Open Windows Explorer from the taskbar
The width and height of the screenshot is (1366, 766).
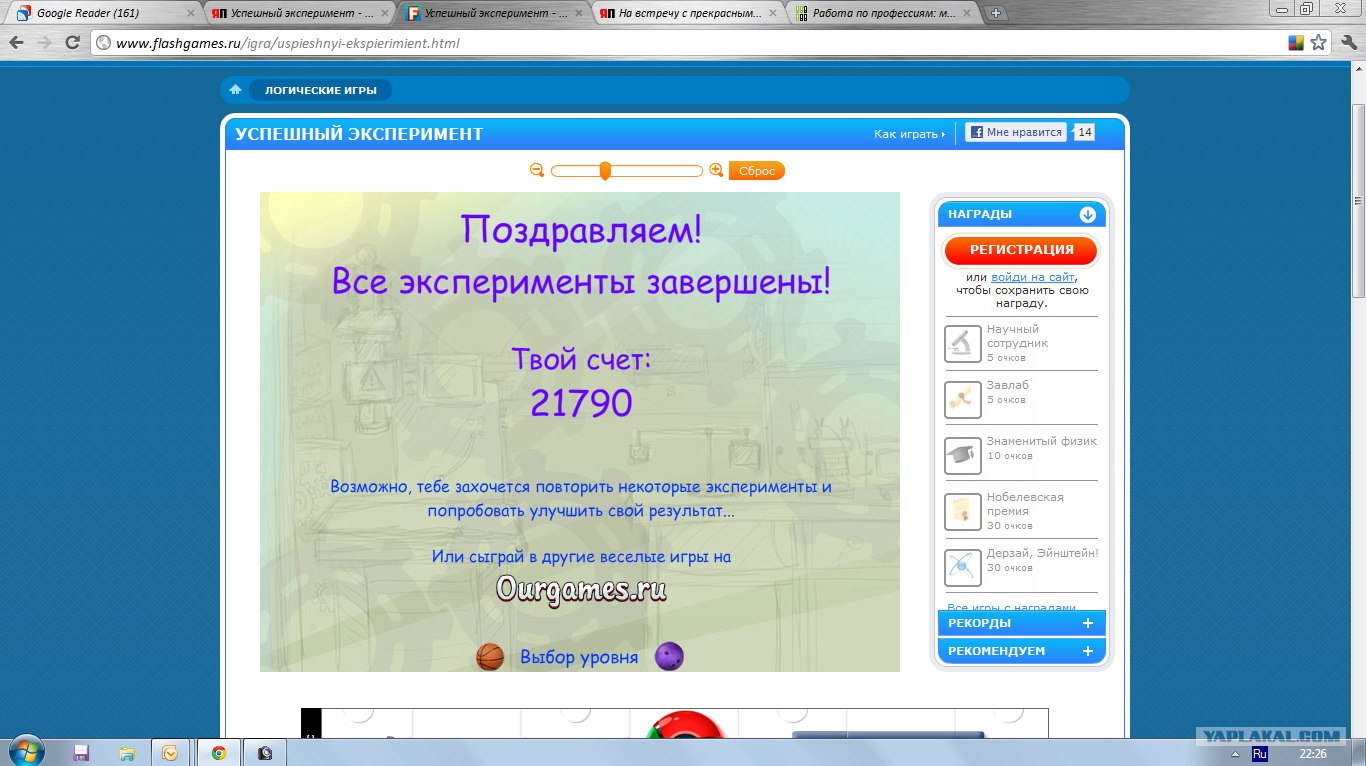tap(127, 753)
